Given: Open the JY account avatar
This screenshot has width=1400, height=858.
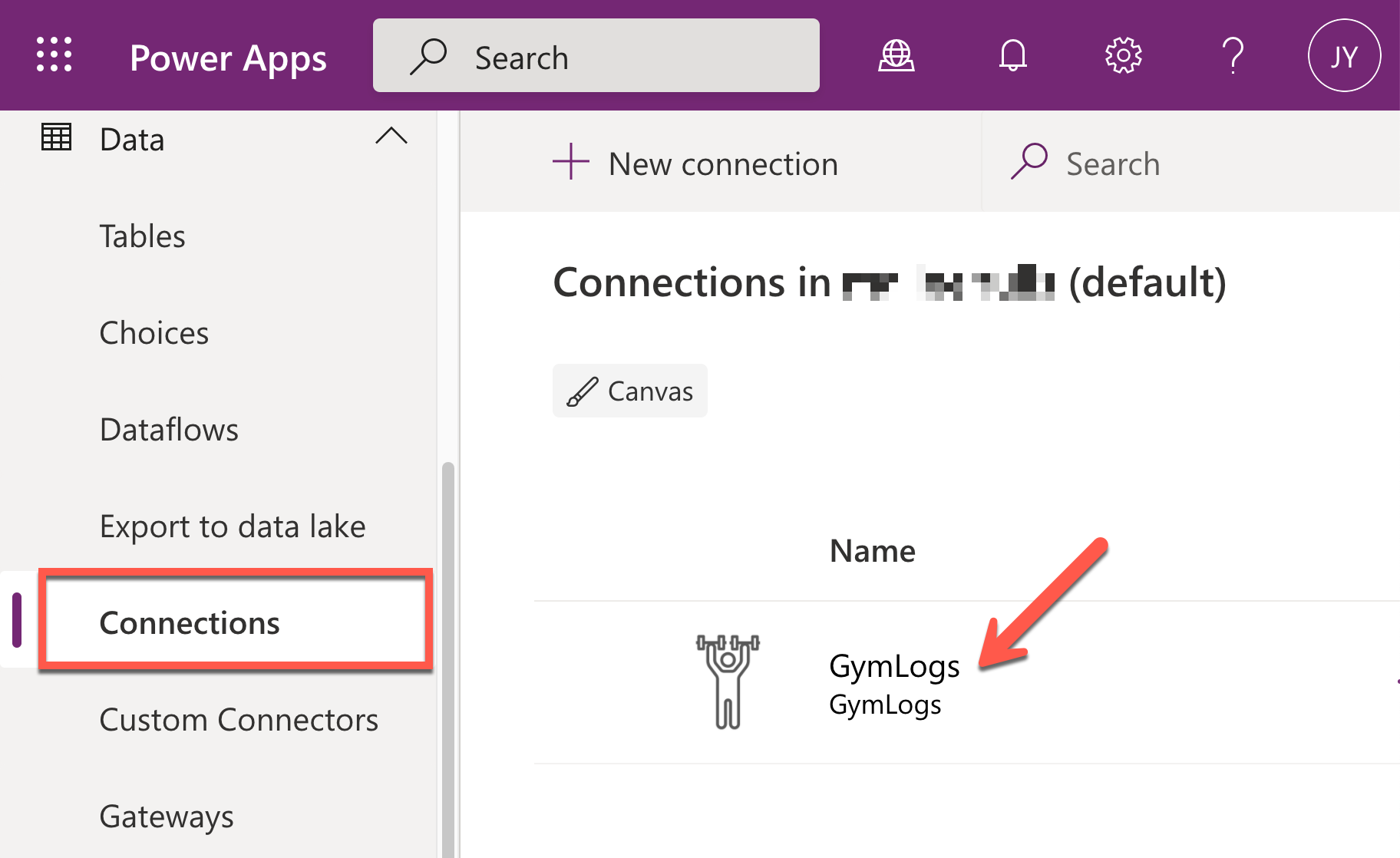Looking at the screenshot, I should (1344, 56).
